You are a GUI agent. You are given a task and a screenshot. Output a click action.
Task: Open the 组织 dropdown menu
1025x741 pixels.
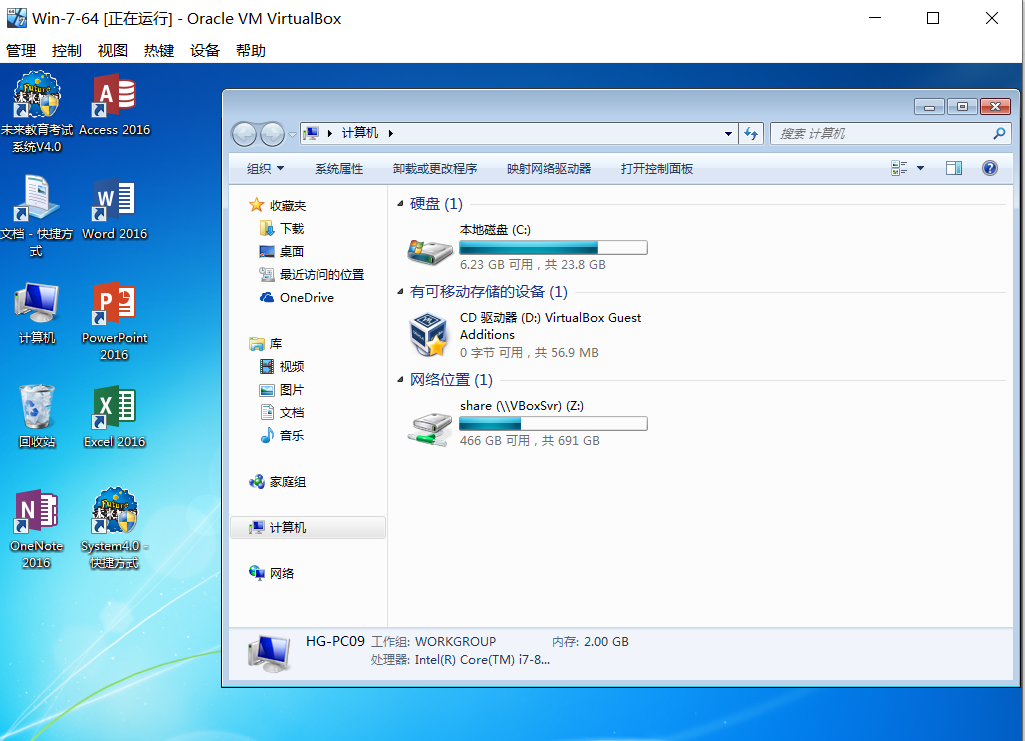pos(264,167)
